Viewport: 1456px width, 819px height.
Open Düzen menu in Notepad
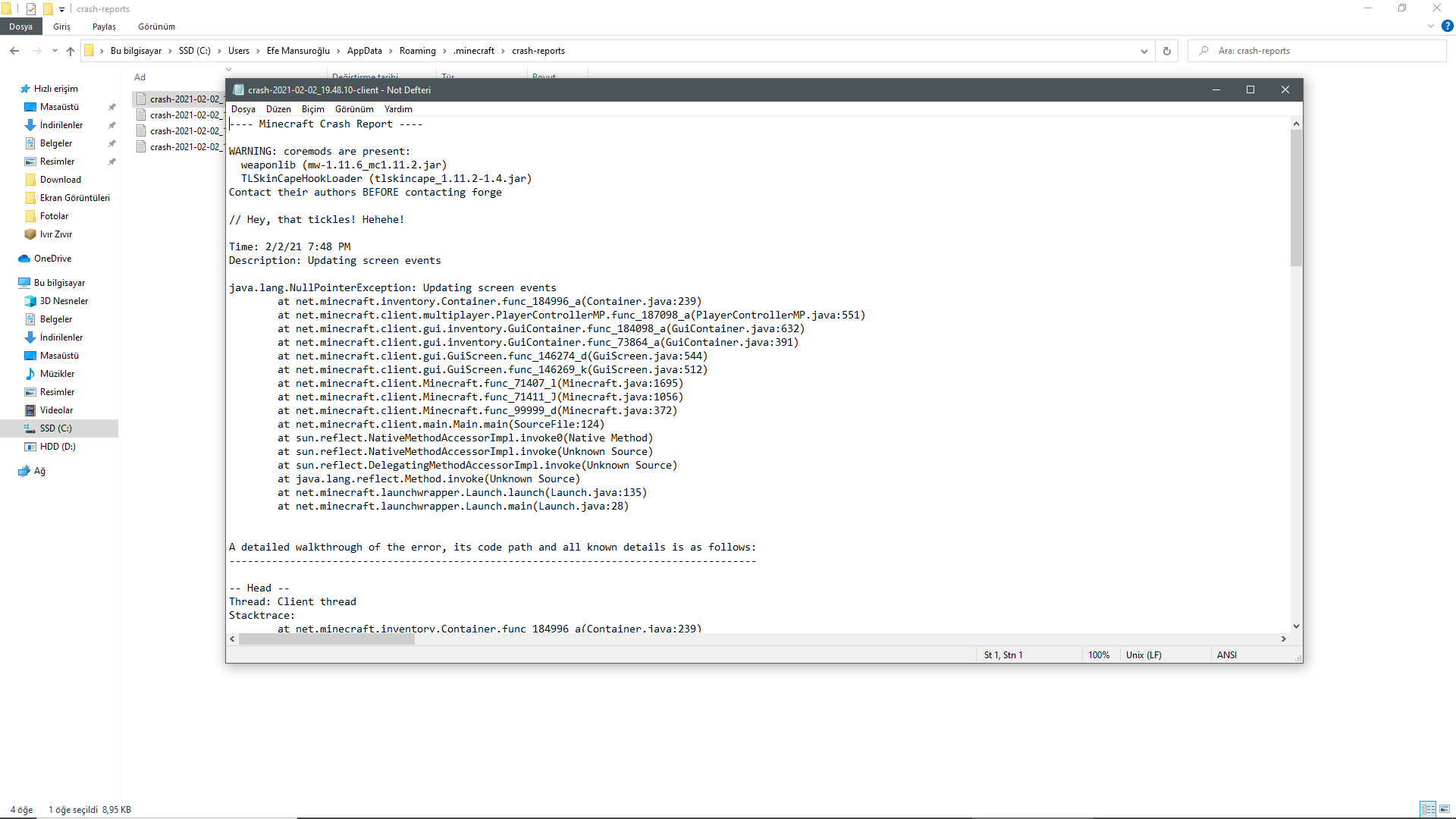tap(278, 109)
